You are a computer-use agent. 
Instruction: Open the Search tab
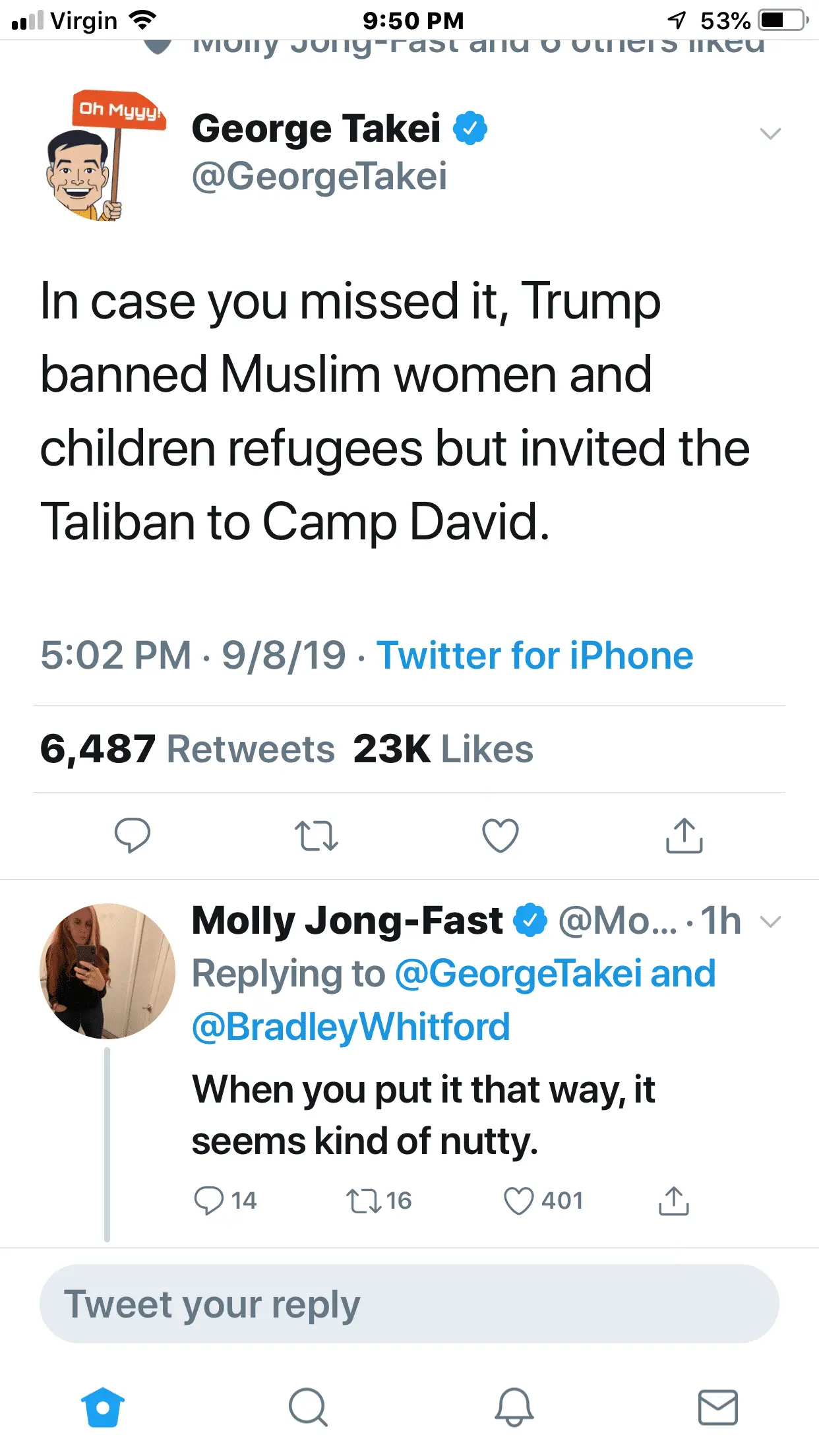click(308, 1407)
